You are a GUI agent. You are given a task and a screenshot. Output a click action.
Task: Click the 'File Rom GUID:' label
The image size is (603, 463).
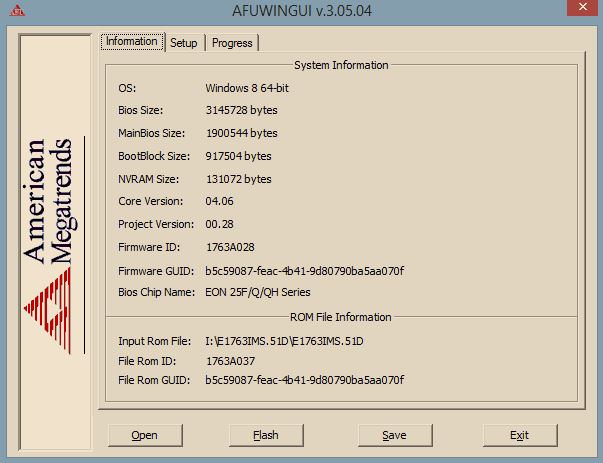click(x=154, y=380)
